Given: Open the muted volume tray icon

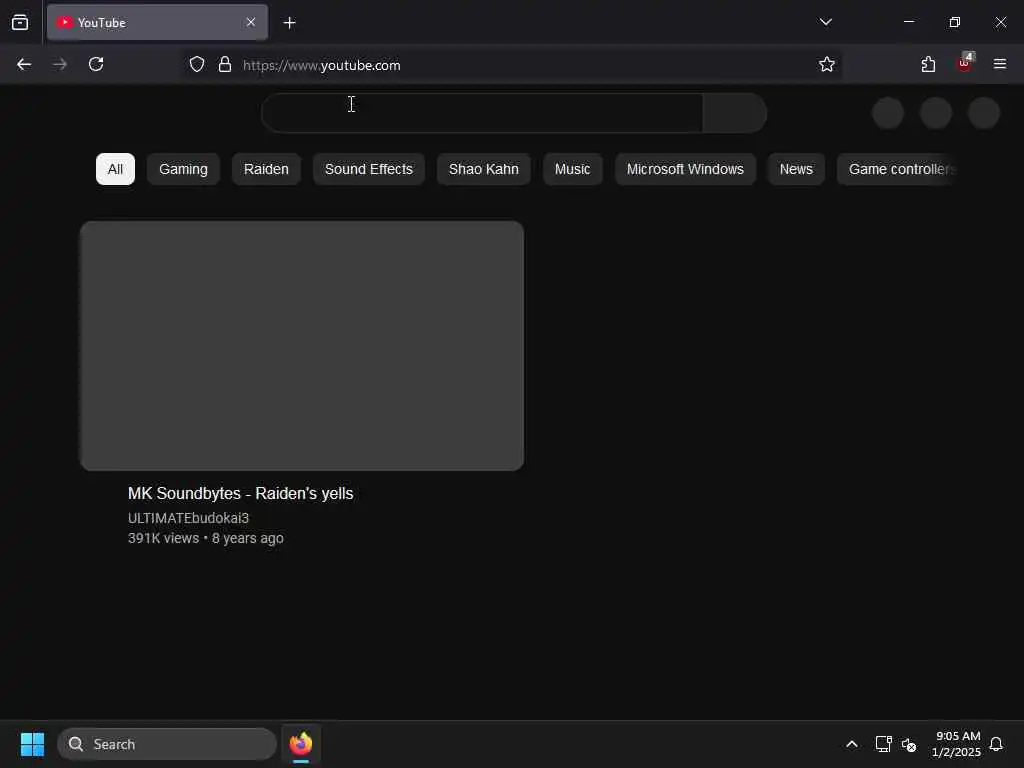Looking at the screenshot, I should (908, 744).
